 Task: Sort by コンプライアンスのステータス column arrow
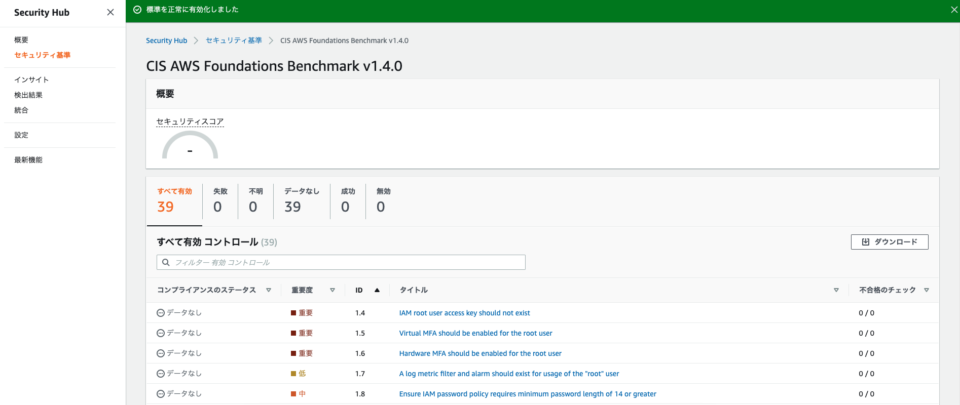269,291
